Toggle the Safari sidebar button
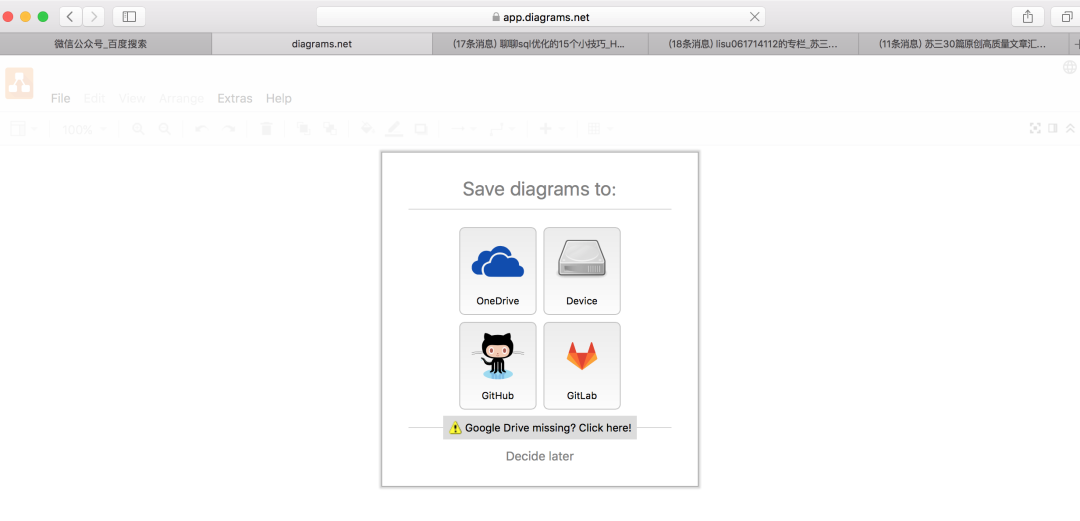 coord(129,16)
